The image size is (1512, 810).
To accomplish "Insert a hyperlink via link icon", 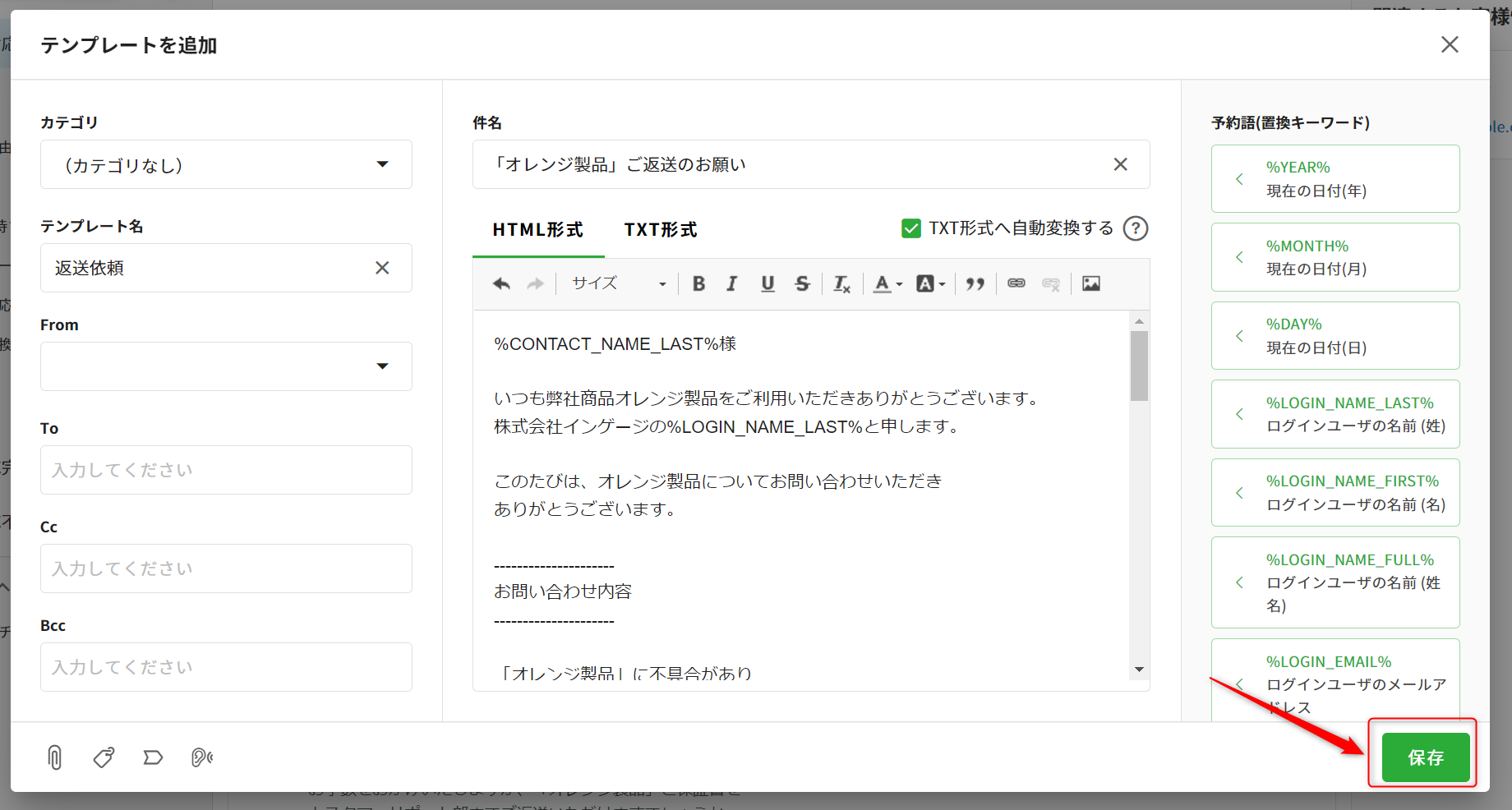I will 1016,283.
